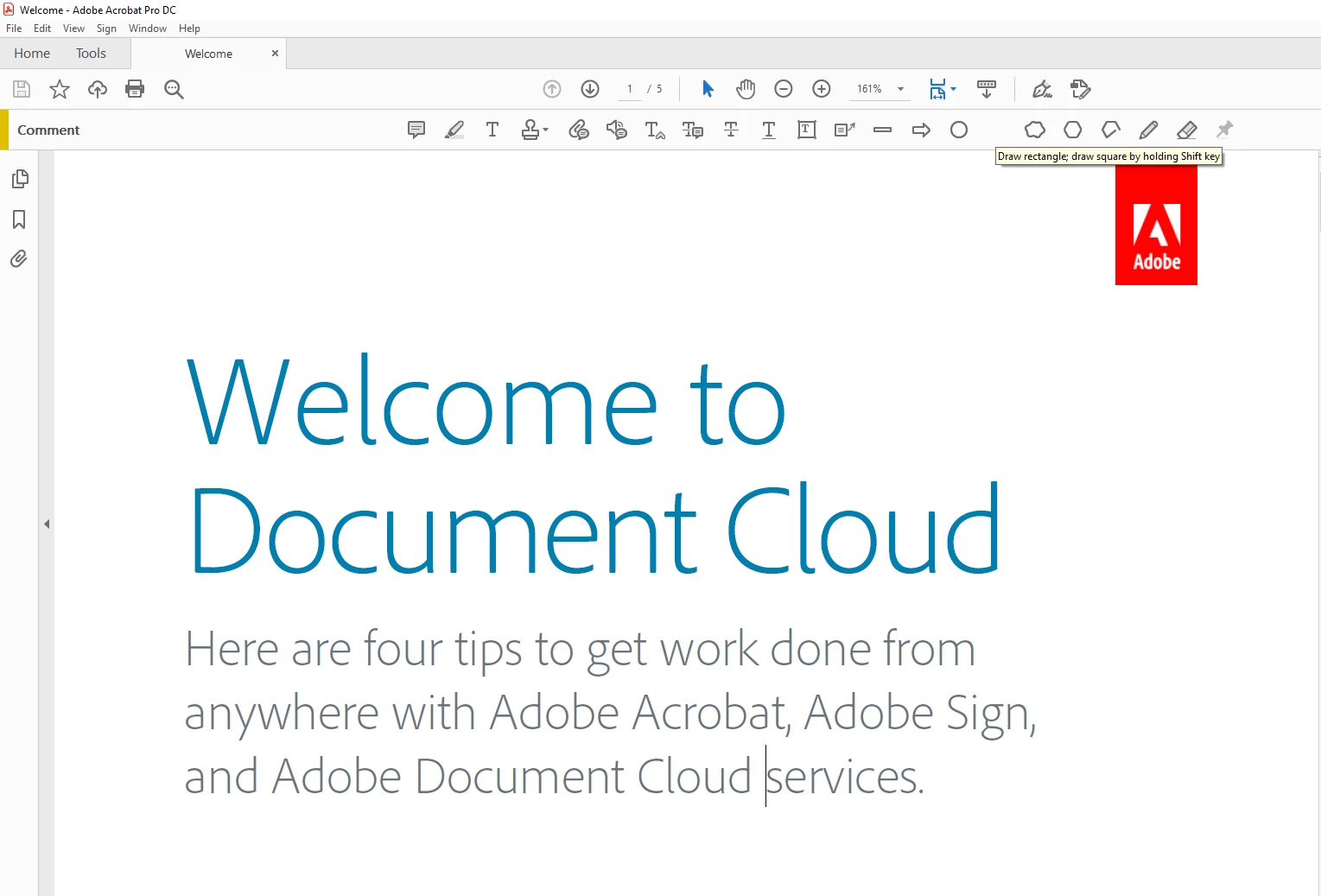Select the Replace text note tool
Image resolution: width=1321 pixels, height=896 pixels.
coord(693,130)
